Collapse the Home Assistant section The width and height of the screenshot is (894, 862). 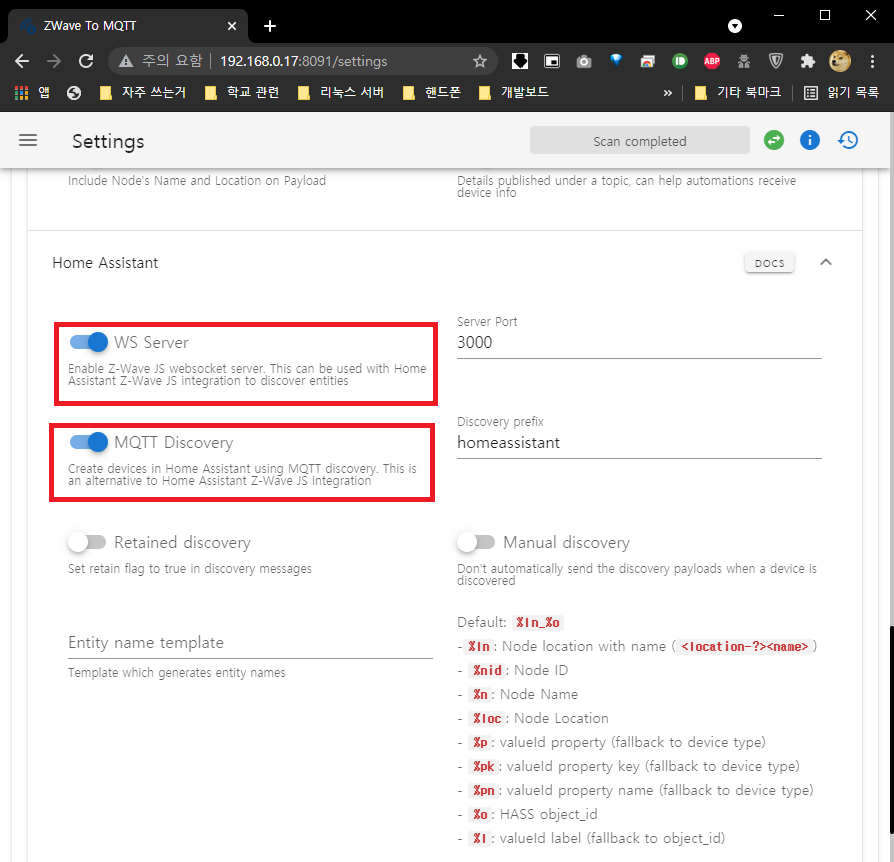pos(826,262)
